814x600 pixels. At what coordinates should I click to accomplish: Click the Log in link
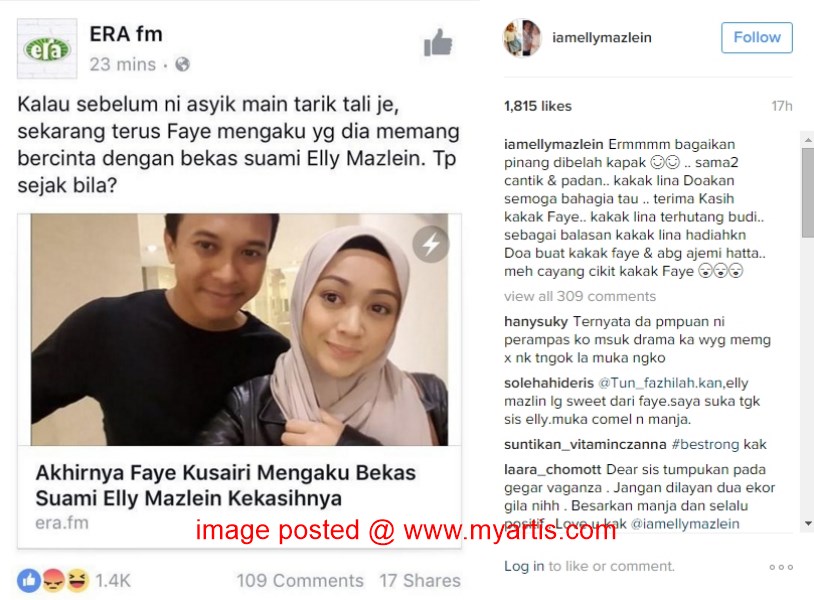524,566
